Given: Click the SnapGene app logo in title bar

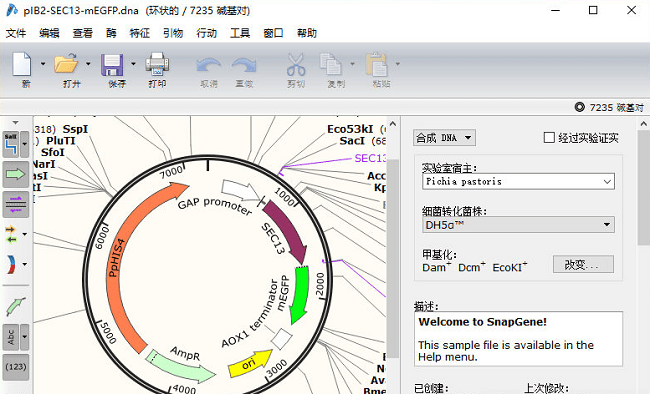Looking at the screenshot, I should coord(12,10).
